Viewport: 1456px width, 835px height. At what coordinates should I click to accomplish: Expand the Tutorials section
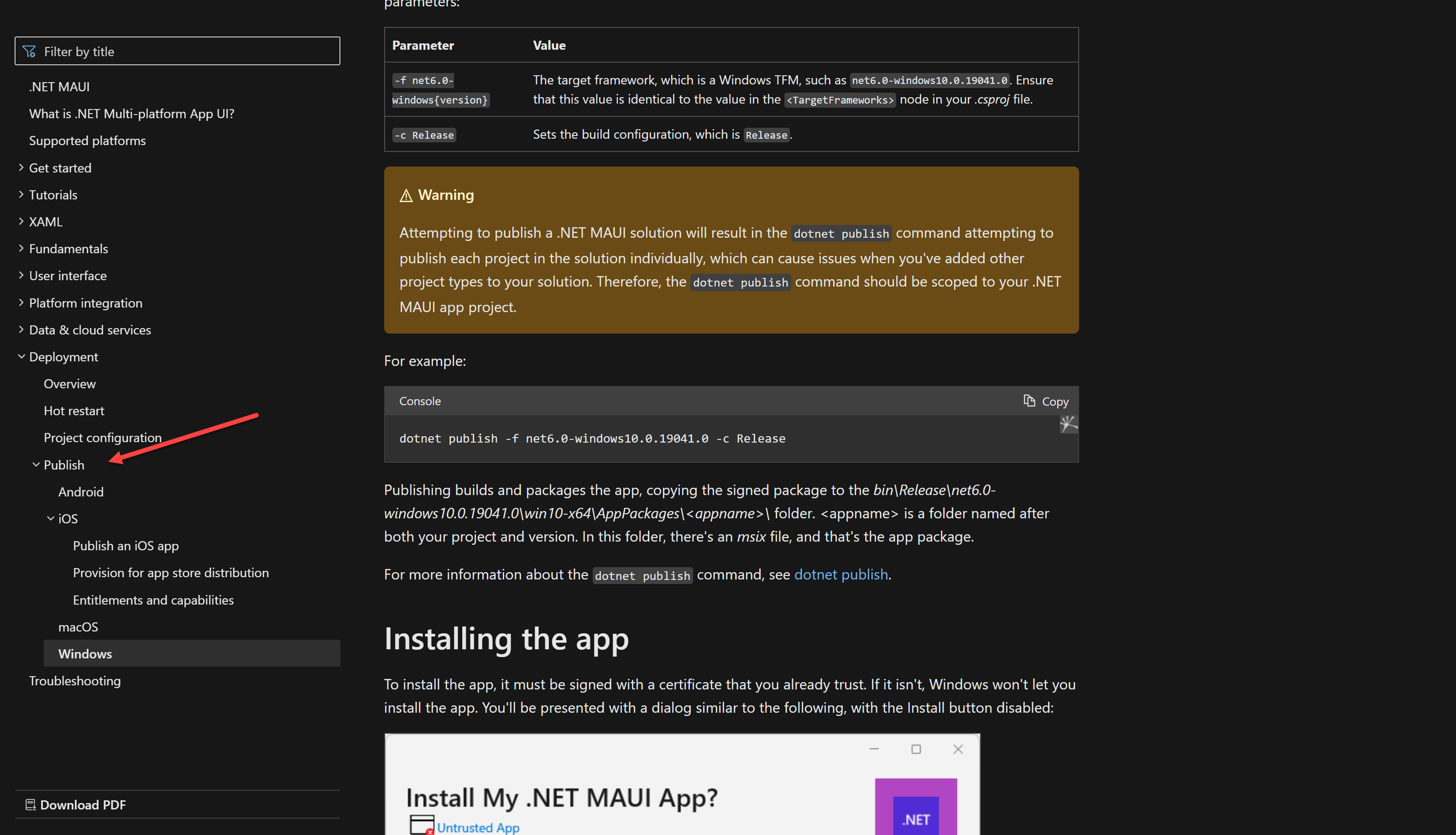[x=21, y=194]
